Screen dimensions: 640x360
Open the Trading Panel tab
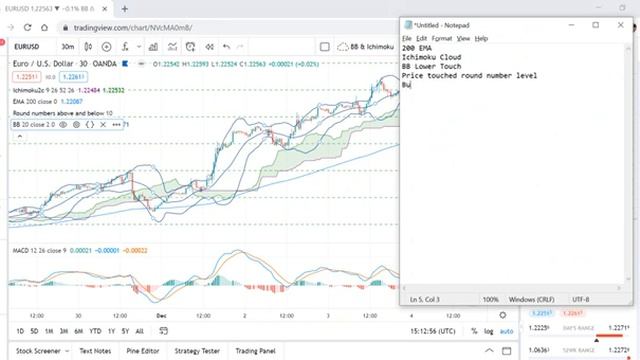tap(256, 351)
